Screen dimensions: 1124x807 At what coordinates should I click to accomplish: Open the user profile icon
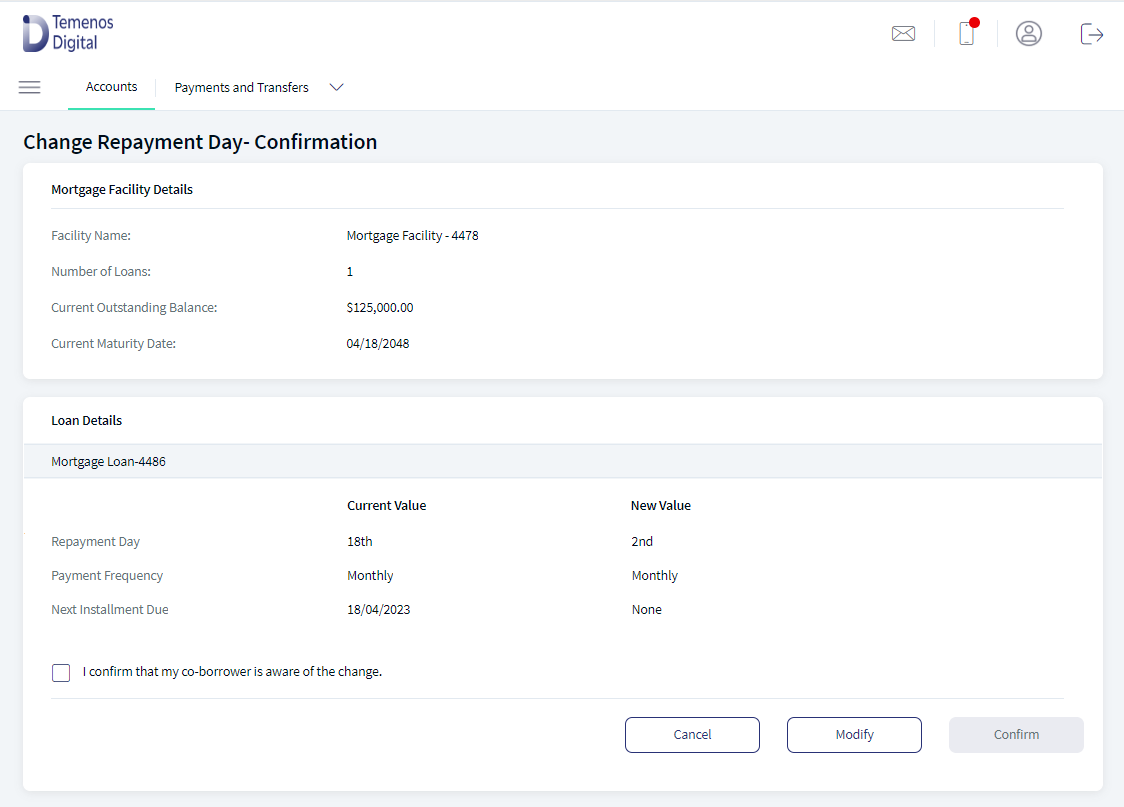[1029, 34]
